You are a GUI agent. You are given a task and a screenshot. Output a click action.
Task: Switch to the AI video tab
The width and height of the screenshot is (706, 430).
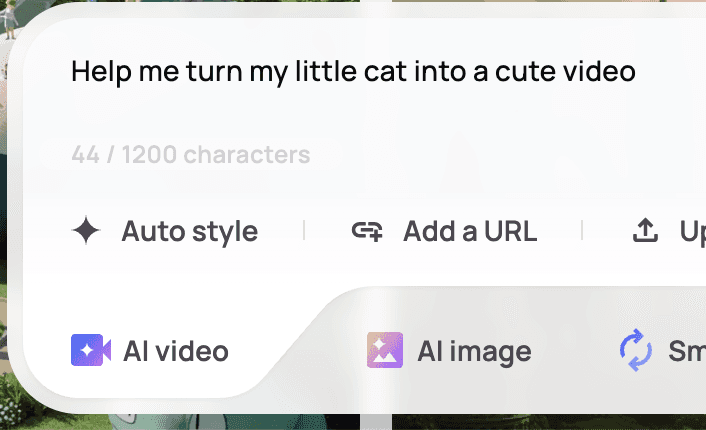[x=150, y=351]
